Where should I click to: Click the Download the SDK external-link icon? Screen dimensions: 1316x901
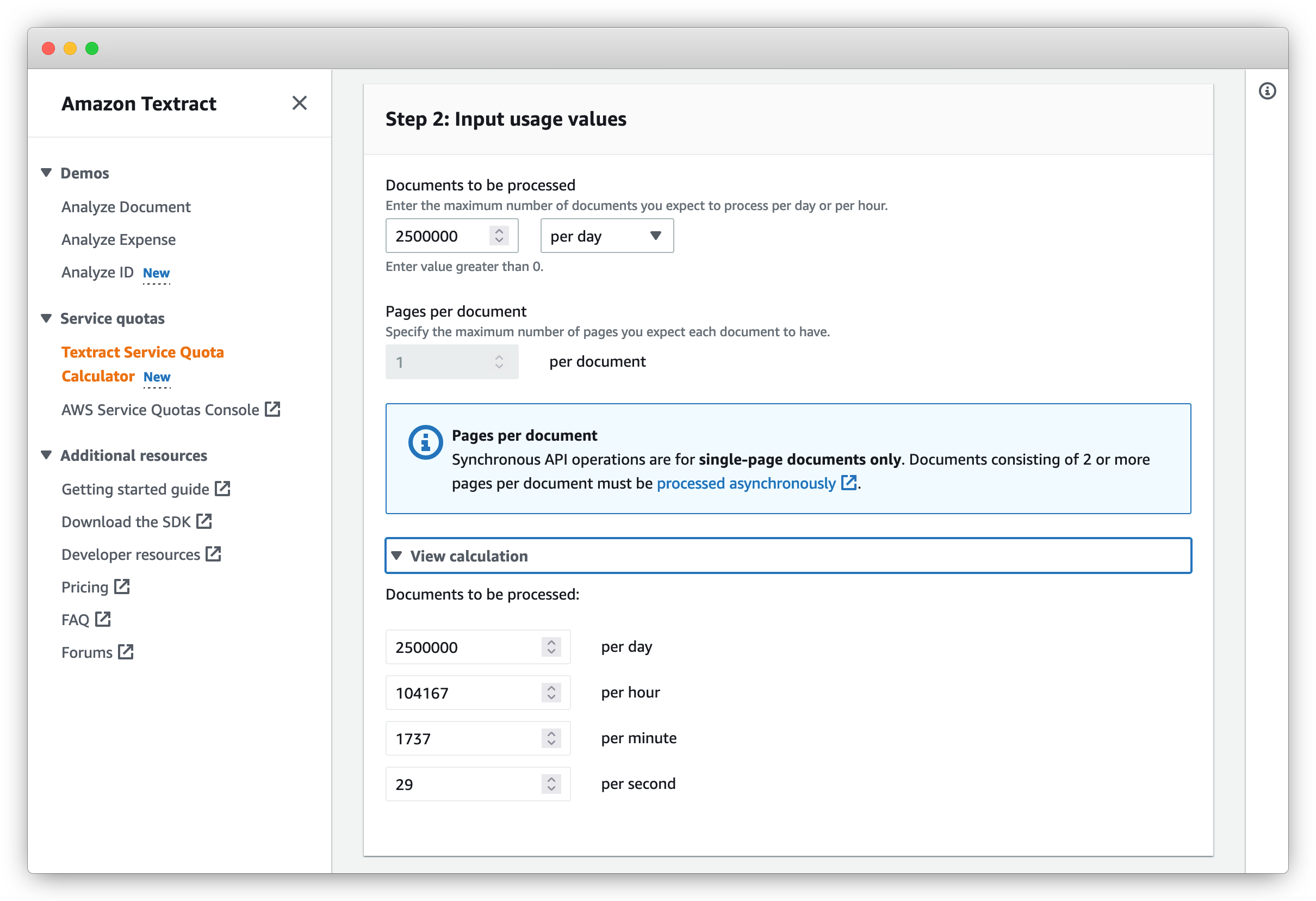click(204, 521)
